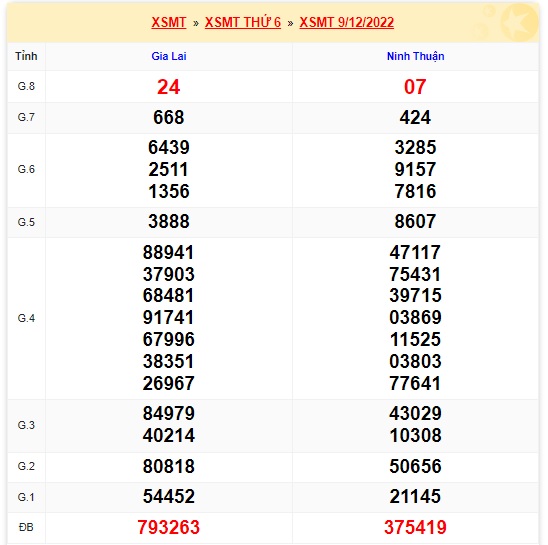The height and width of the screenshot is (545, 548).
Task: Select G.4 number 47117
Action: pyautogui.click(x=415, y=252)
